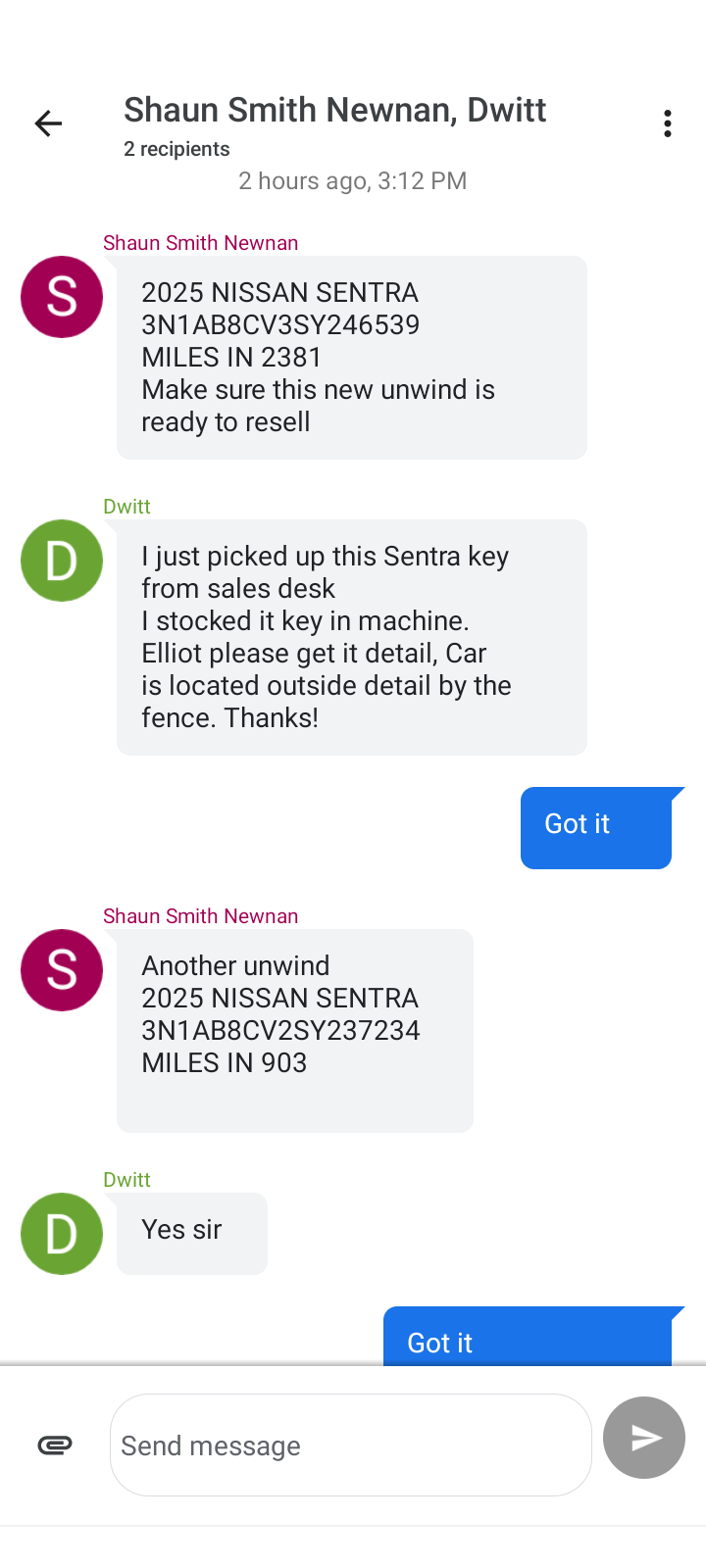Tap the Yes sir message bubble
706x1568 pixels.
[191, 1233]
